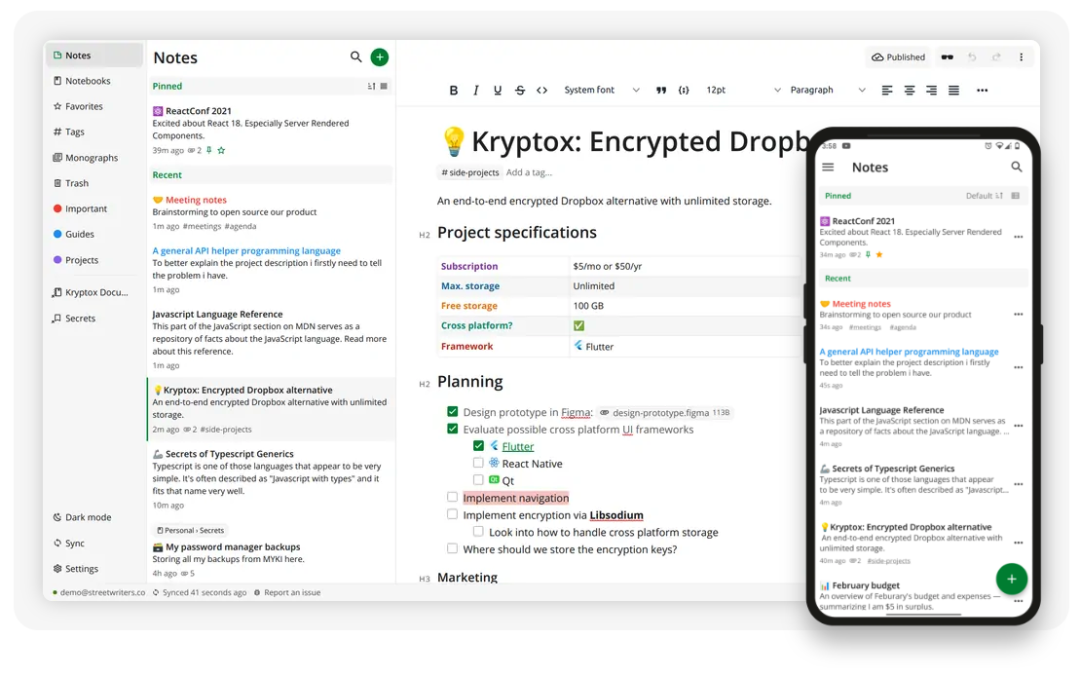1080x677 pixels.
Task: Open the Paragraph style dropdown
Action: [827, 90]
